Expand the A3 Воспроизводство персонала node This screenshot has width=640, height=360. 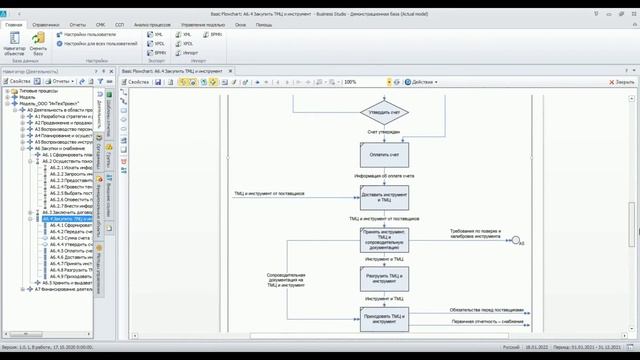(23, 129)
